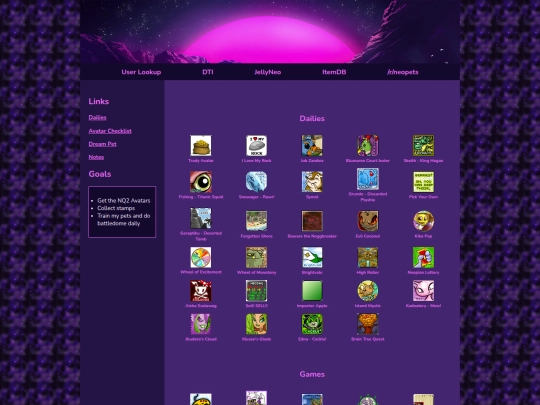Click the Jhudora's Cloud icon
This screenshot has height=405, width=540.
coord(201,324)
